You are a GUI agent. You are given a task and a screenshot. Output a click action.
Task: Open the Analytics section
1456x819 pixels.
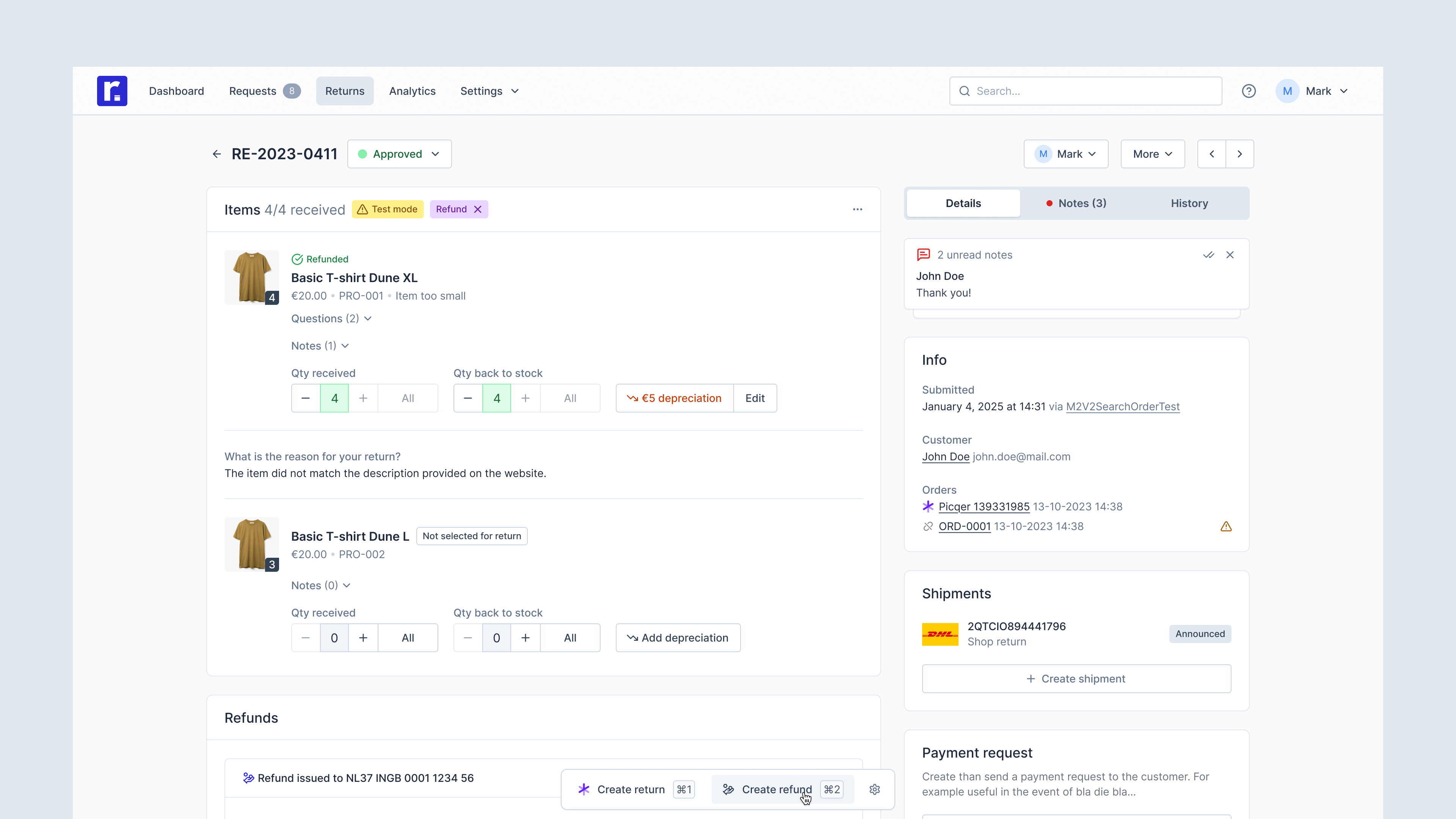point(412,91)
